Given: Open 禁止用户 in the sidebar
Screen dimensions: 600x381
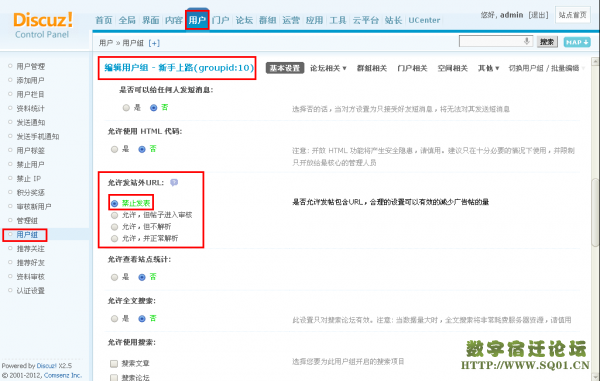Looking at the screenshot, I should click(31, 164).
